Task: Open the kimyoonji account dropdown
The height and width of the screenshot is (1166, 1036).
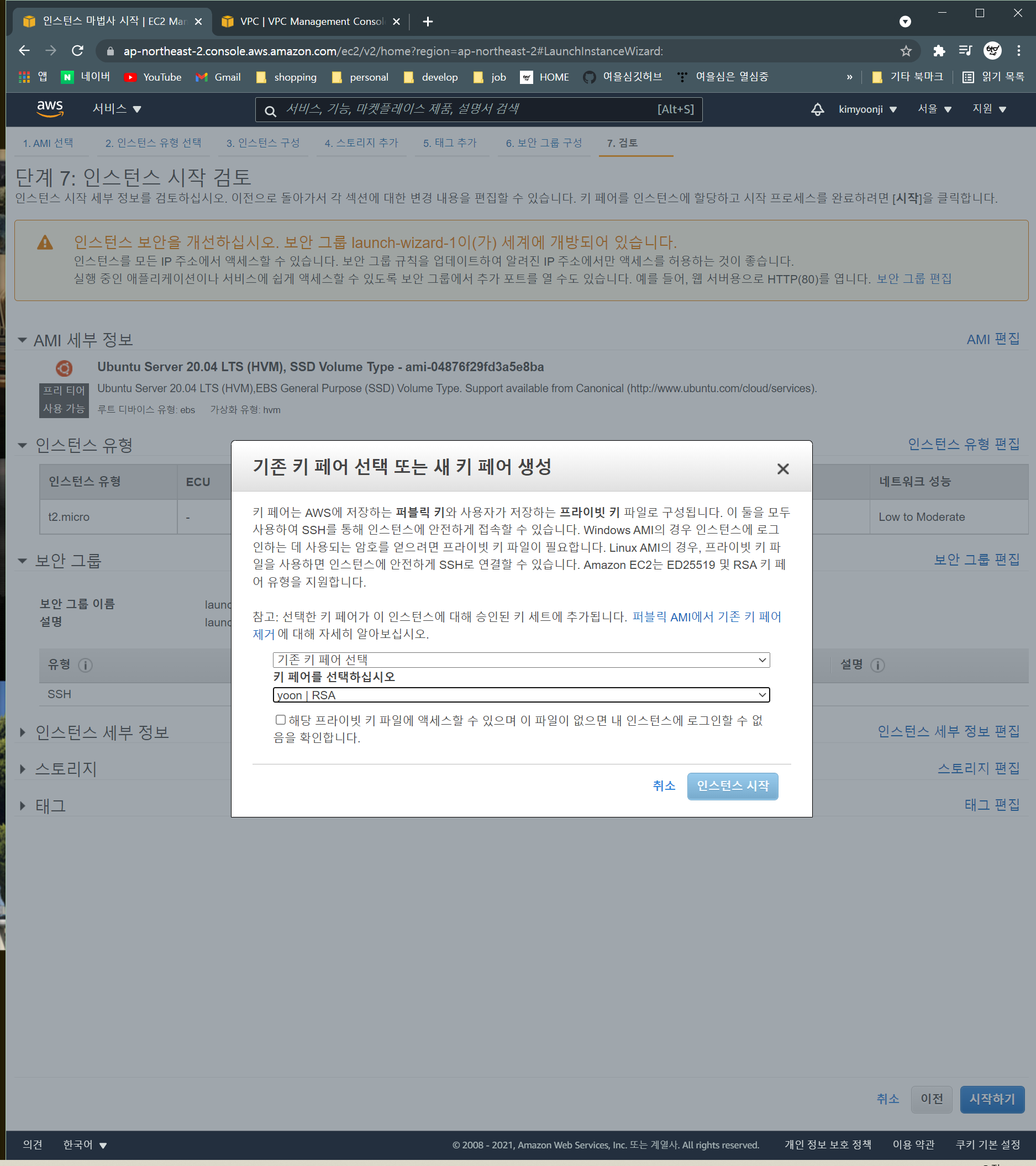Action: (x=867, y=109)
